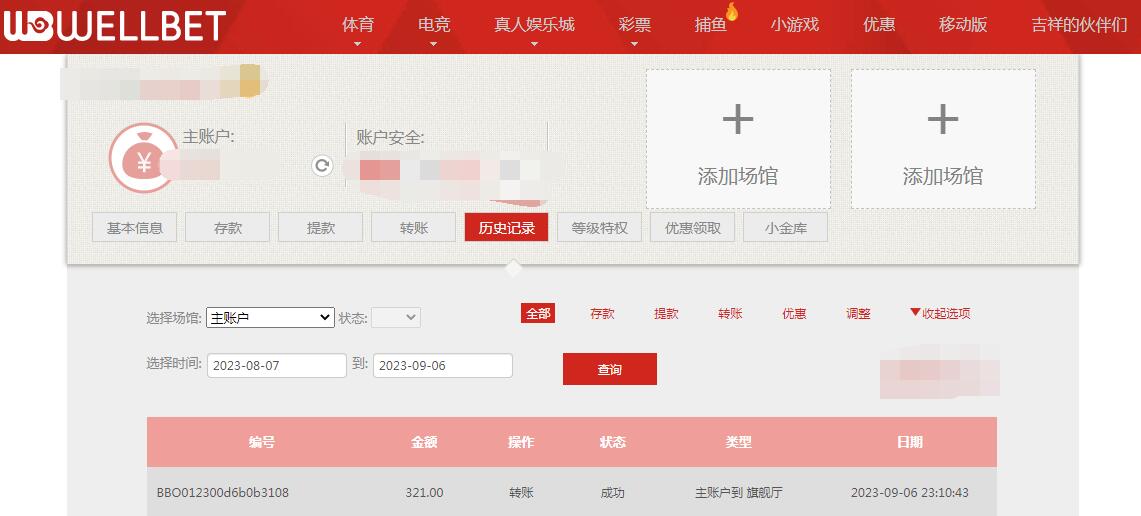
Task: Open 吉祥的伙伴们 page
Action: click(1080, 25)
